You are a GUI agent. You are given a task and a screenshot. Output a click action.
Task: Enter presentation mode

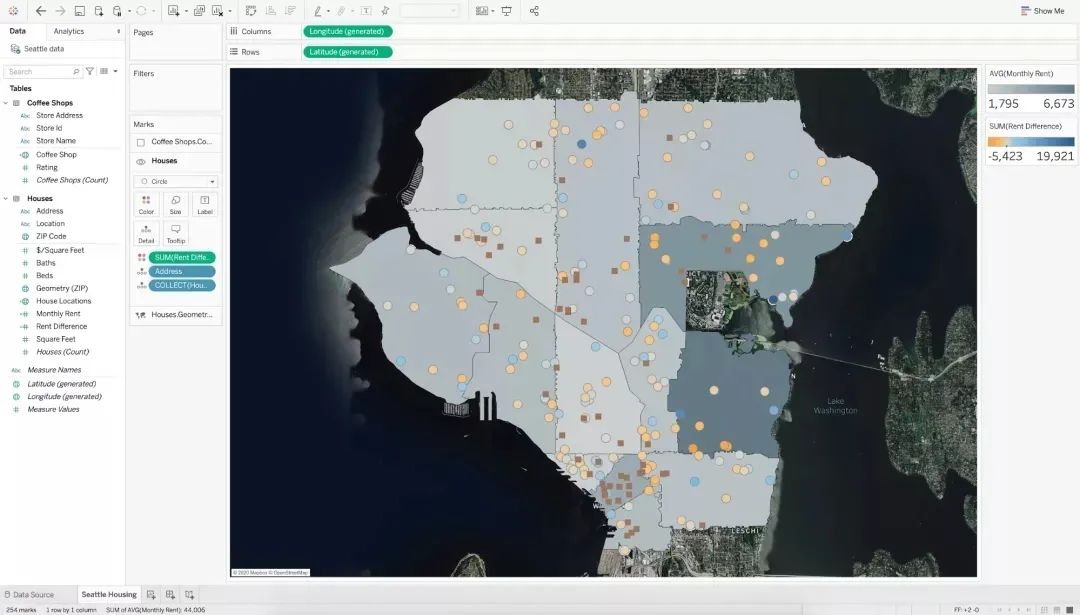(506, 11)
